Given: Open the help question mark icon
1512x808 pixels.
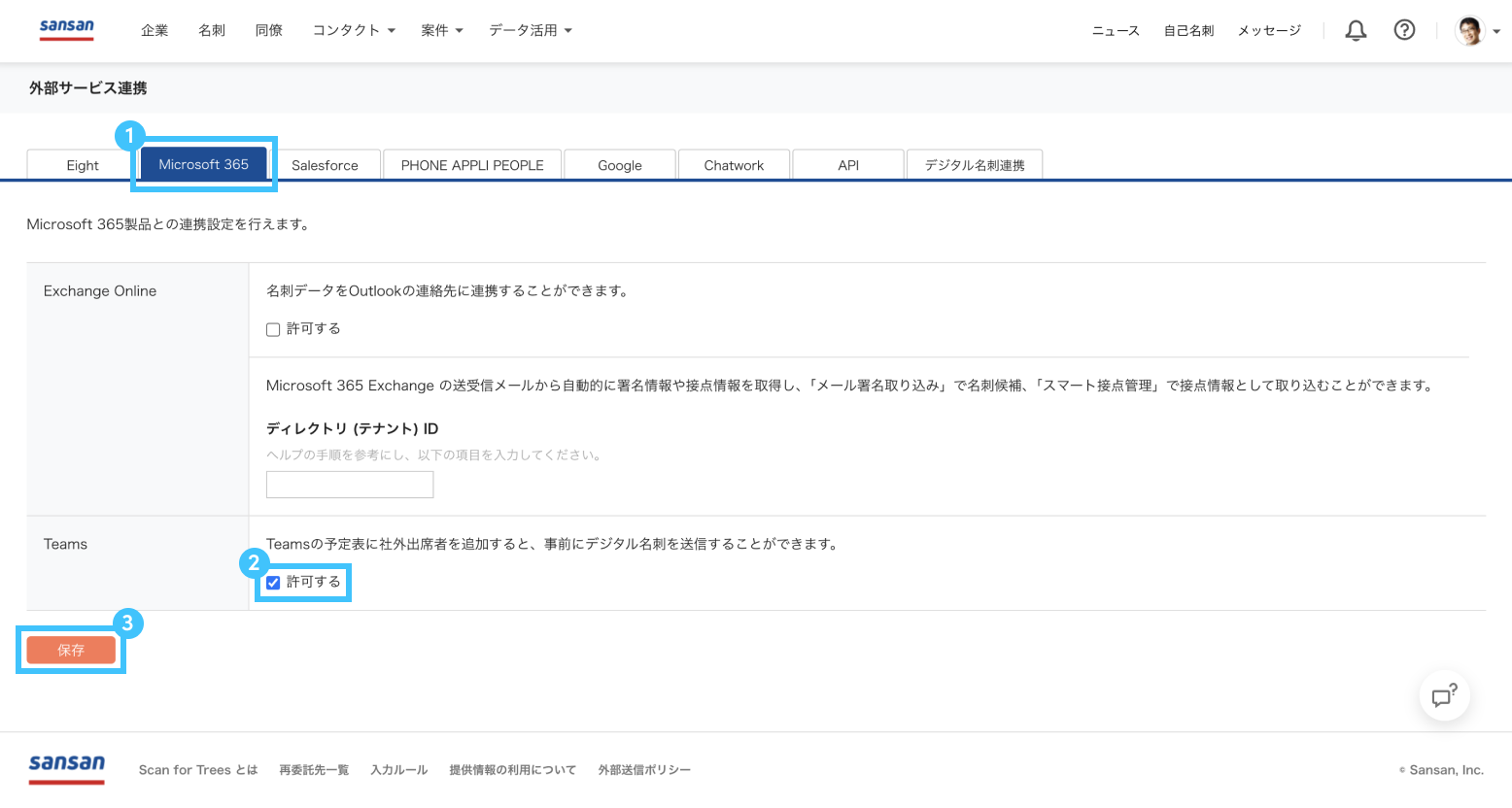Looking at the screenshot, I should pyautogui.click(x=1404, y=30).
